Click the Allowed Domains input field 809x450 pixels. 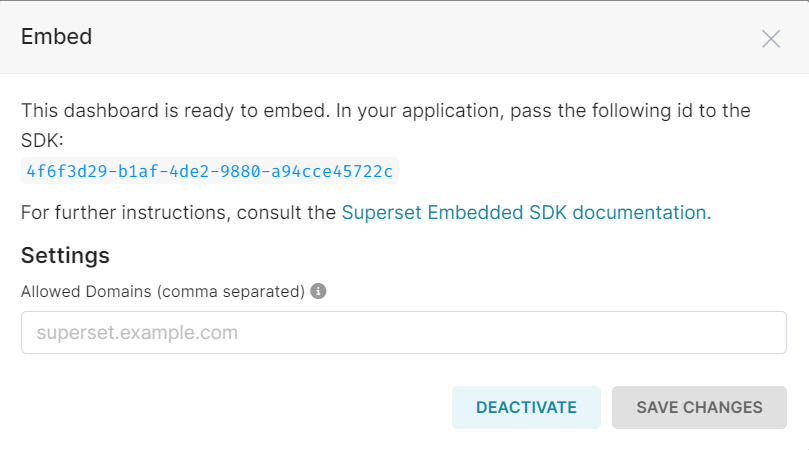click(403, 332)
